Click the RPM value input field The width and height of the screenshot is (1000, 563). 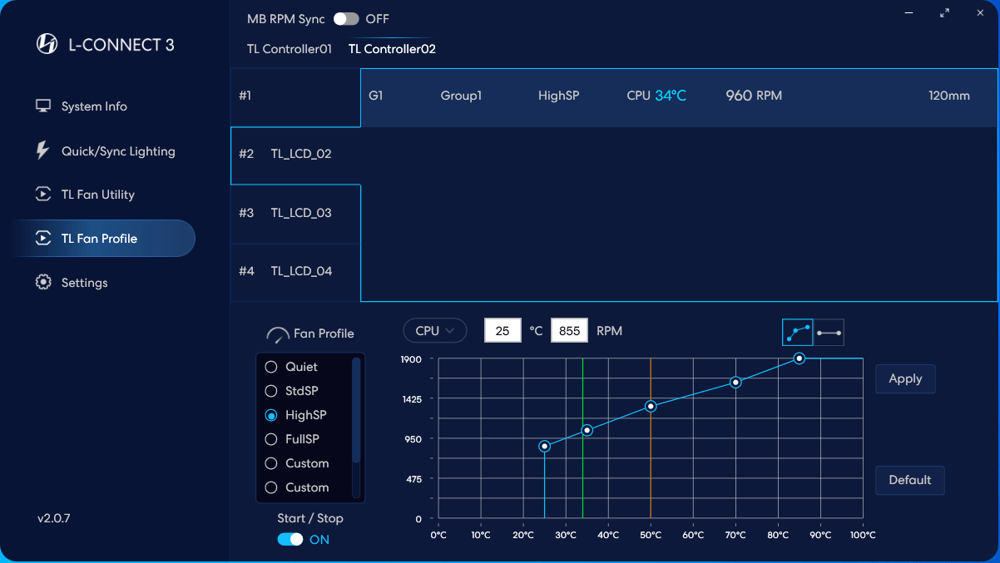pos(569,331)
